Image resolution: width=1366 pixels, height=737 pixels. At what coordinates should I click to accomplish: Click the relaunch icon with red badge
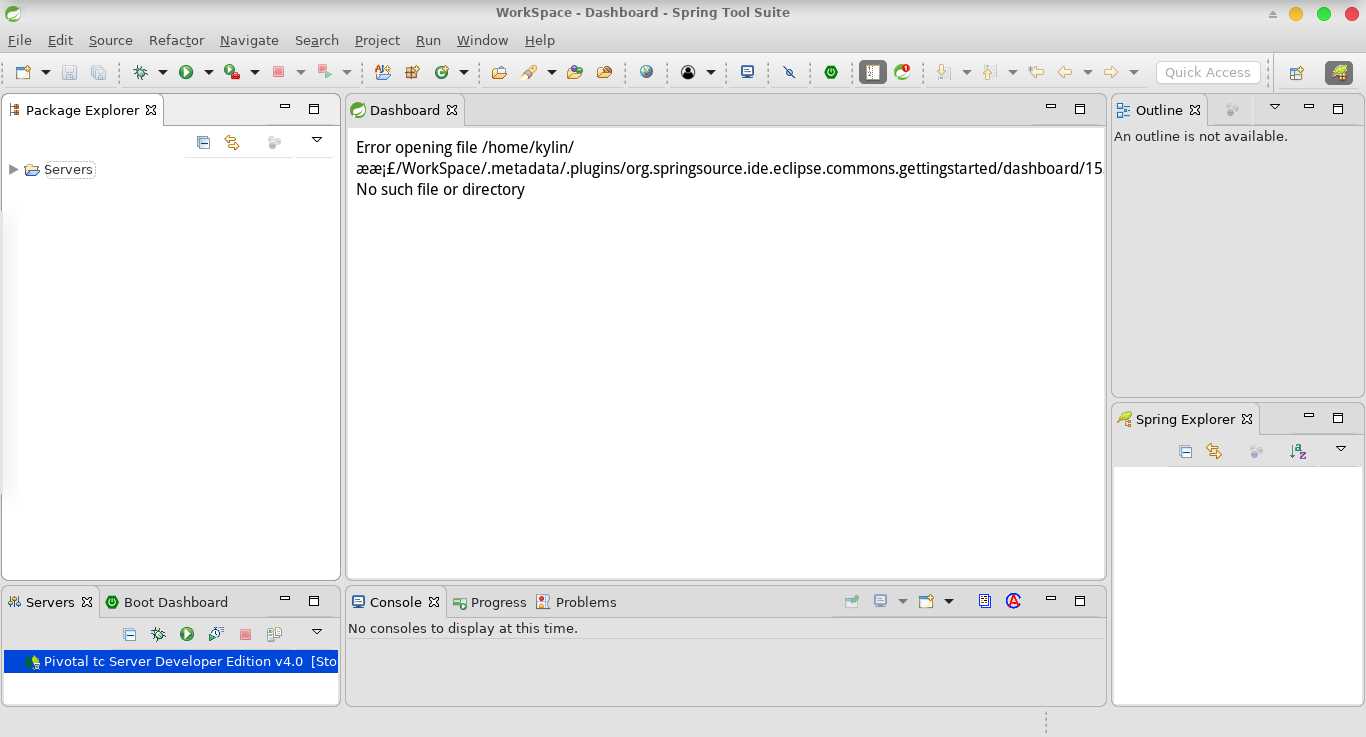(903, 72)
